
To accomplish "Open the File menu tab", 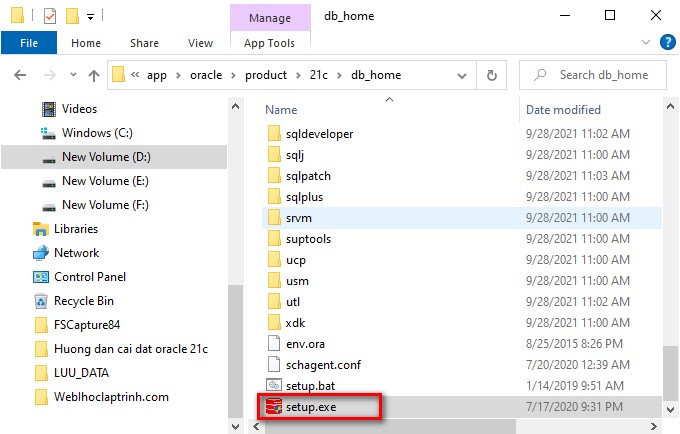I will [x=29, y=43].
